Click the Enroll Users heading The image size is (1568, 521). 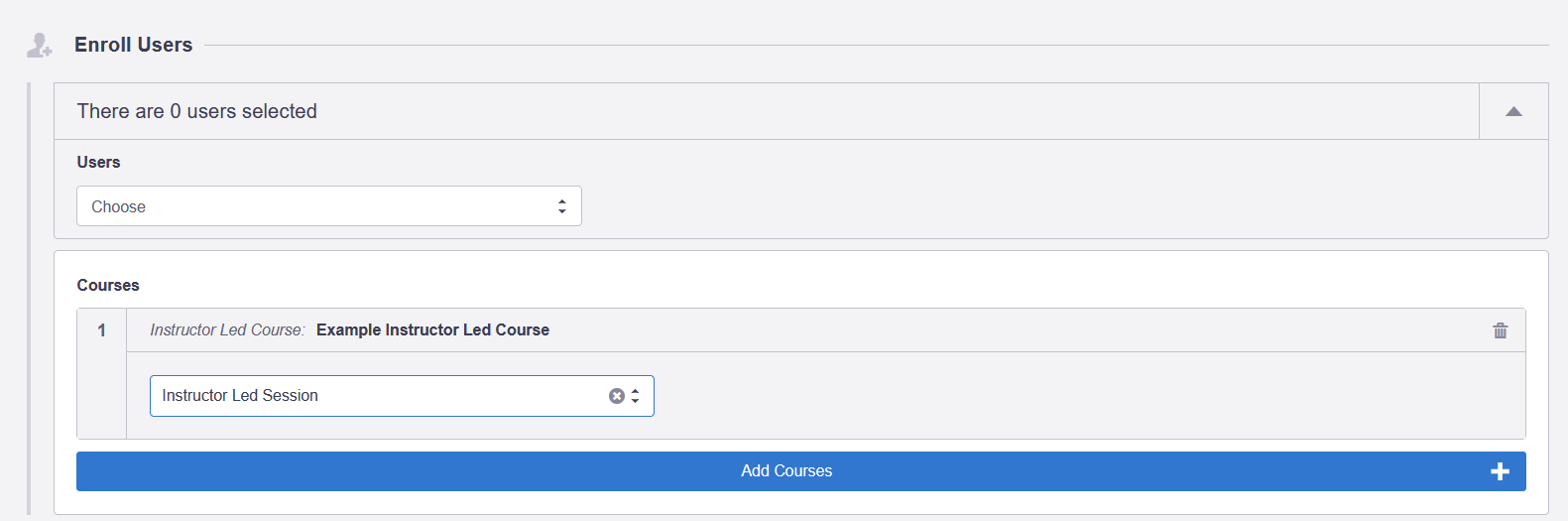click(x=134, y=45)
